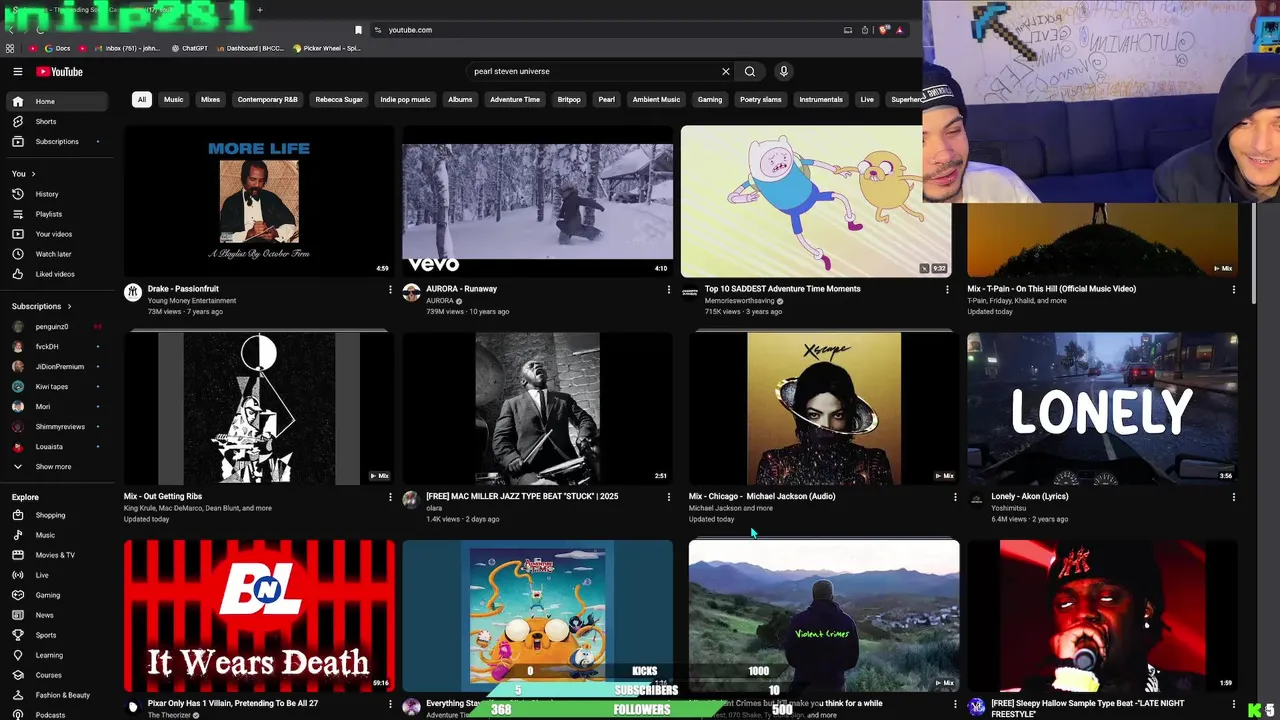Open Courses under Explore
This screenshot has height=720, width=1280.
57,675
